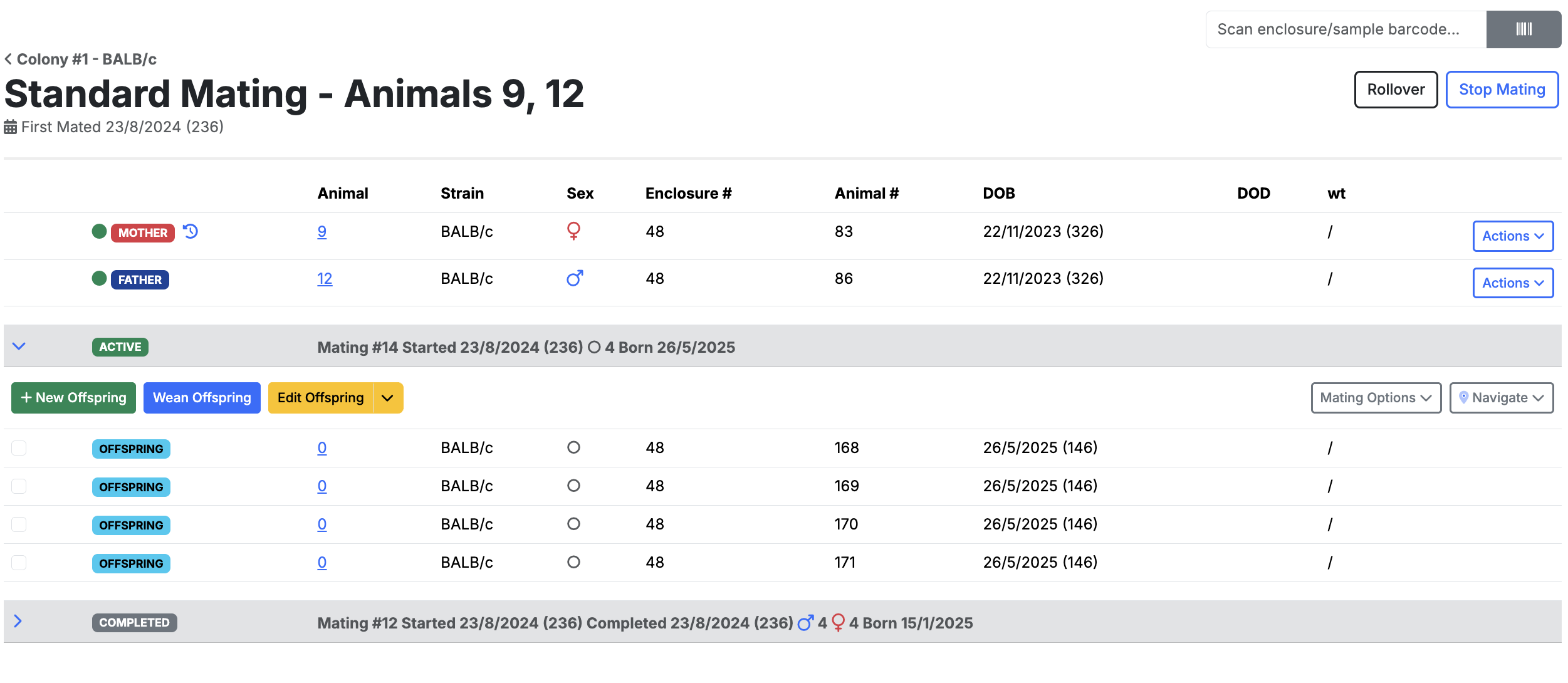
Task: Click the barcode scan icon button
Action: click(x=1524, y=29)
